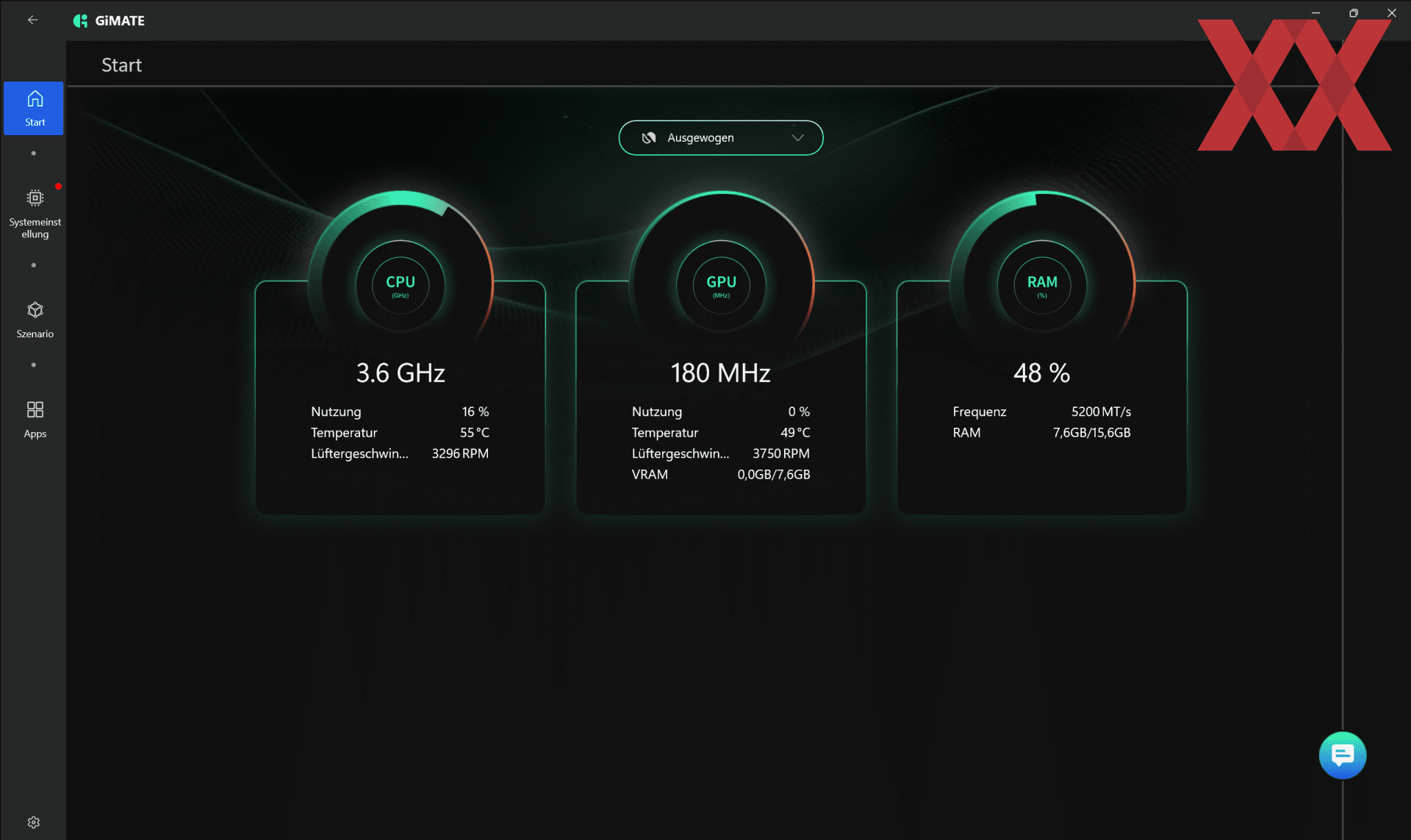Click the 180 MHz GPU reading
Viewport: 1411px width, 840px height.
(720, 373)
